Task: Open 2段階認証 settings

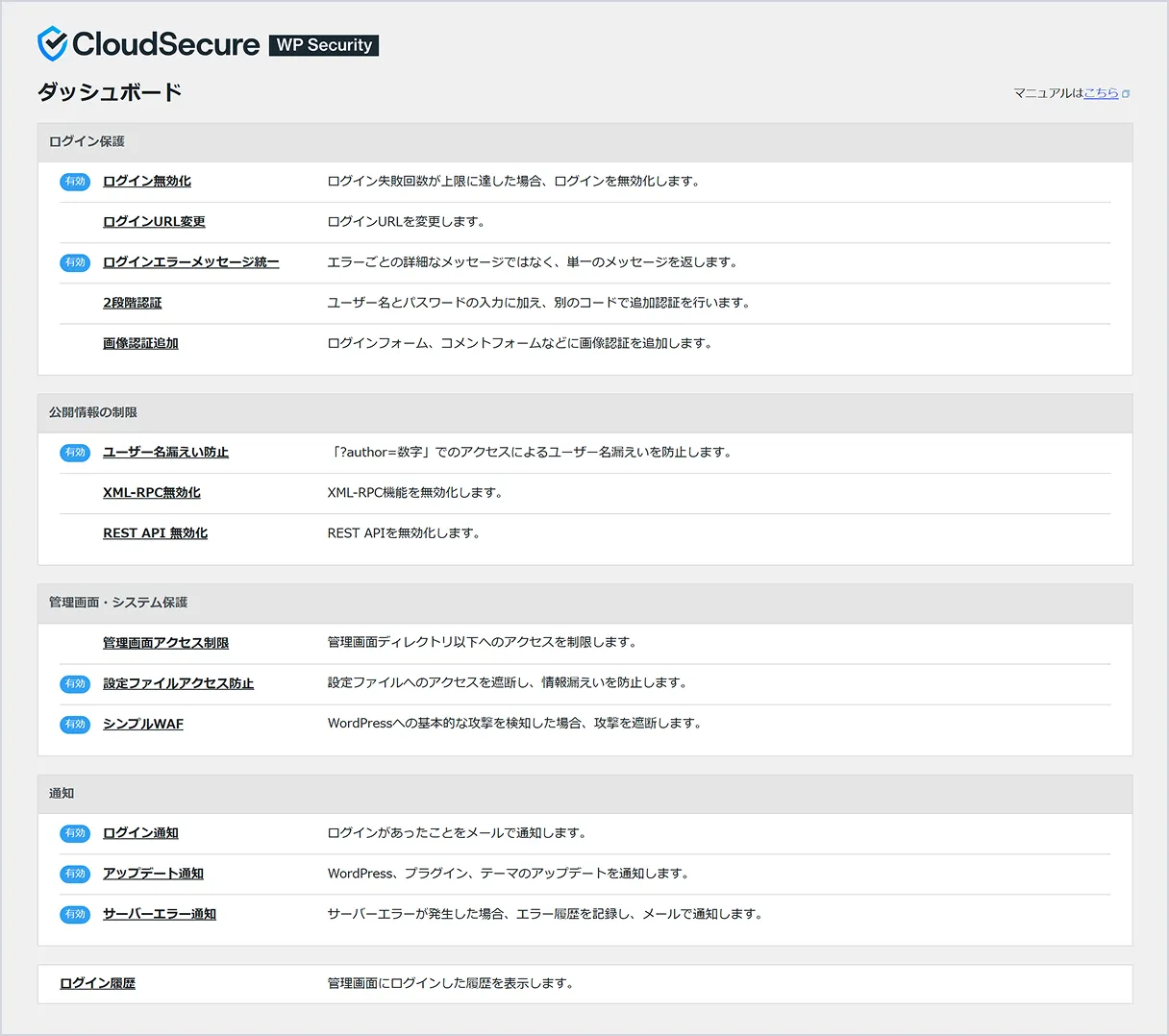Action: coord(133,302)
